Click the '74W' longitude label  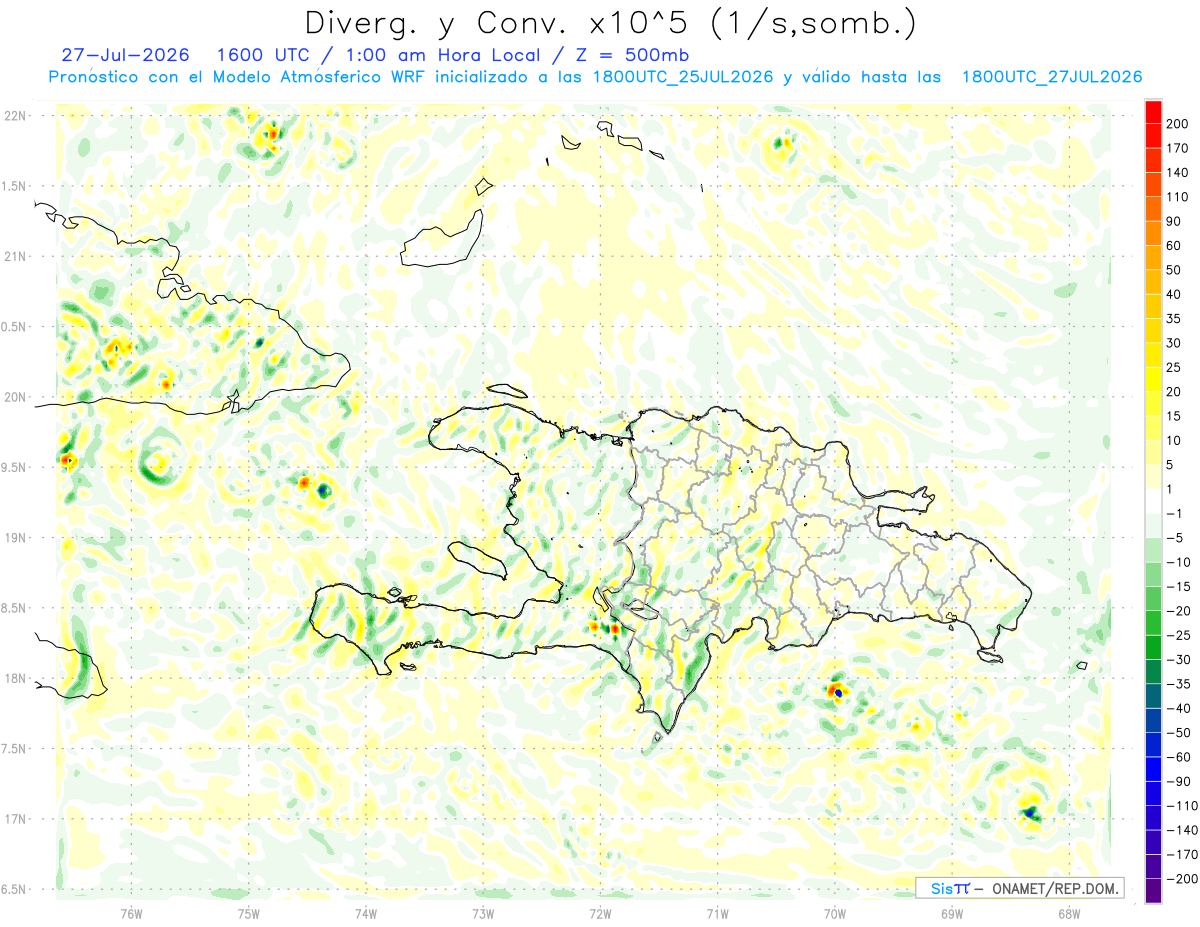click(x=366, y=912)
